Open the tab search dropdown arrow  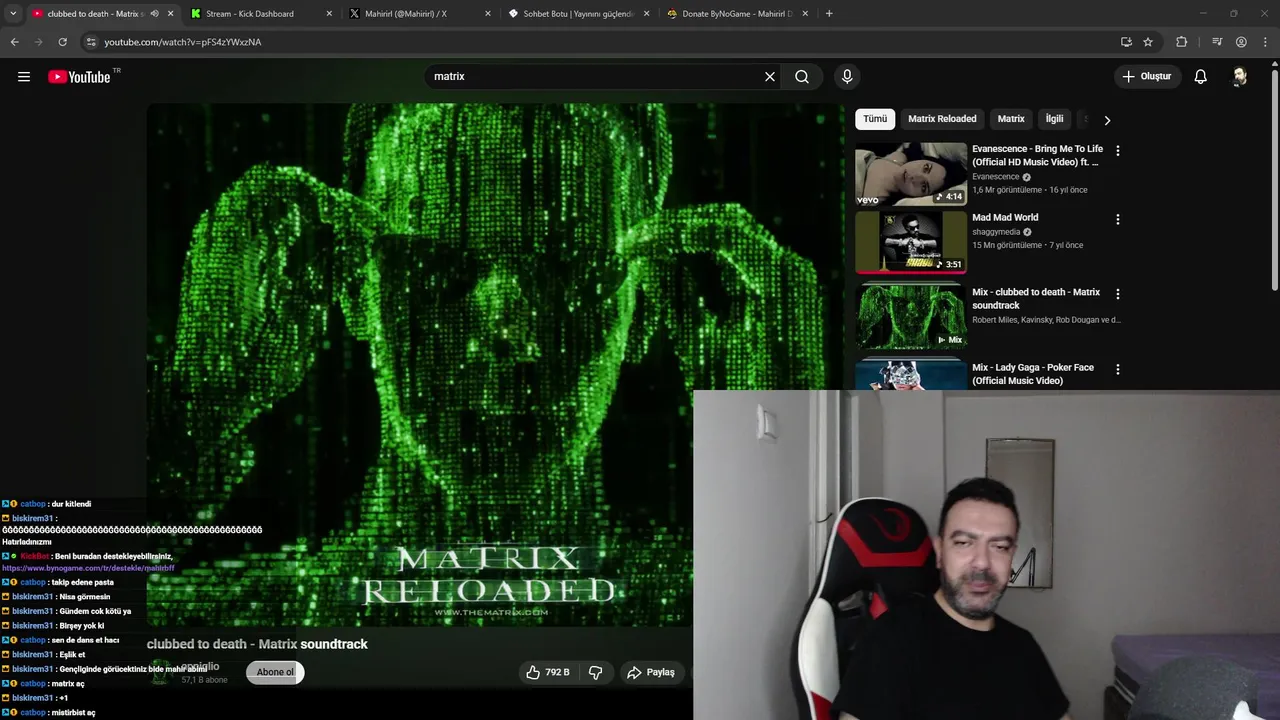[13, 14]
